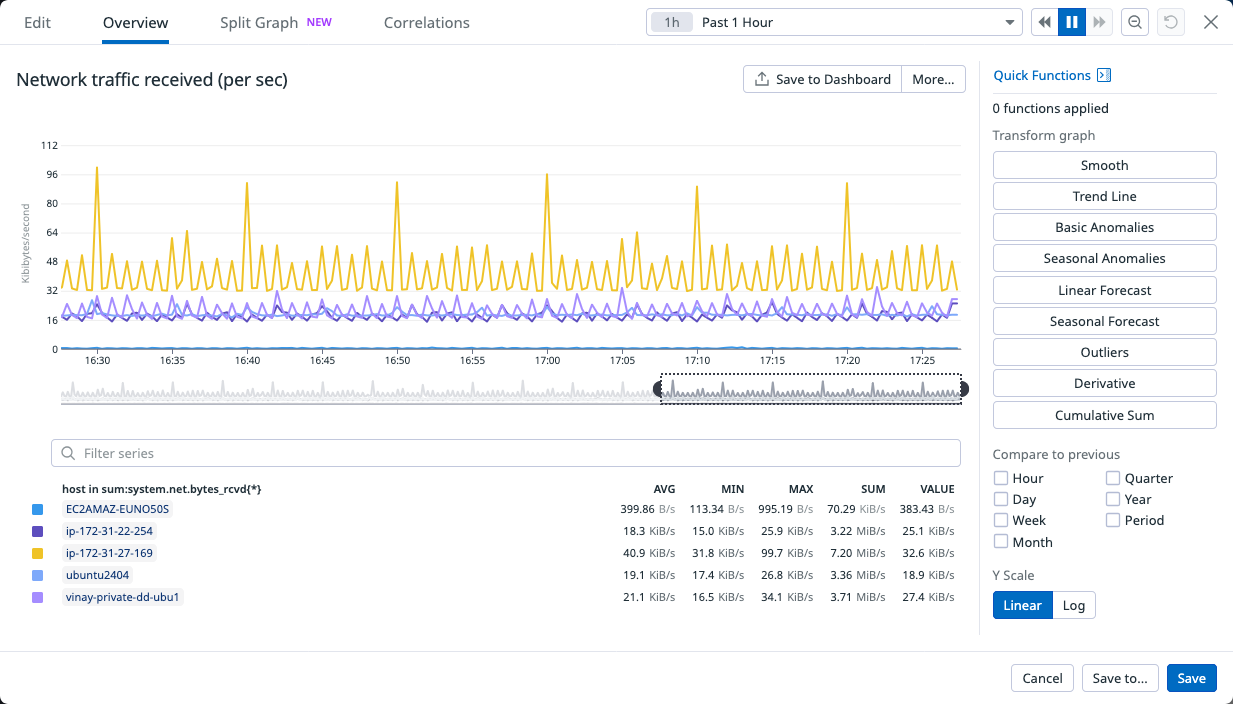Viewport: 1233px width, 704px height.
Task: Switch to the Split Graph tab
Action: pyautogui.click(x=257, y=22)
